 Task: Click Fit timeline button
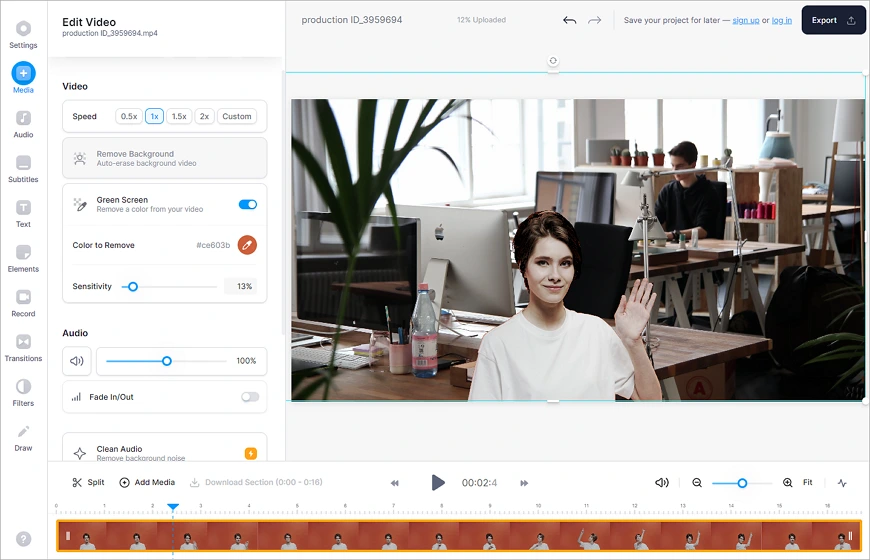pos(808,482)
